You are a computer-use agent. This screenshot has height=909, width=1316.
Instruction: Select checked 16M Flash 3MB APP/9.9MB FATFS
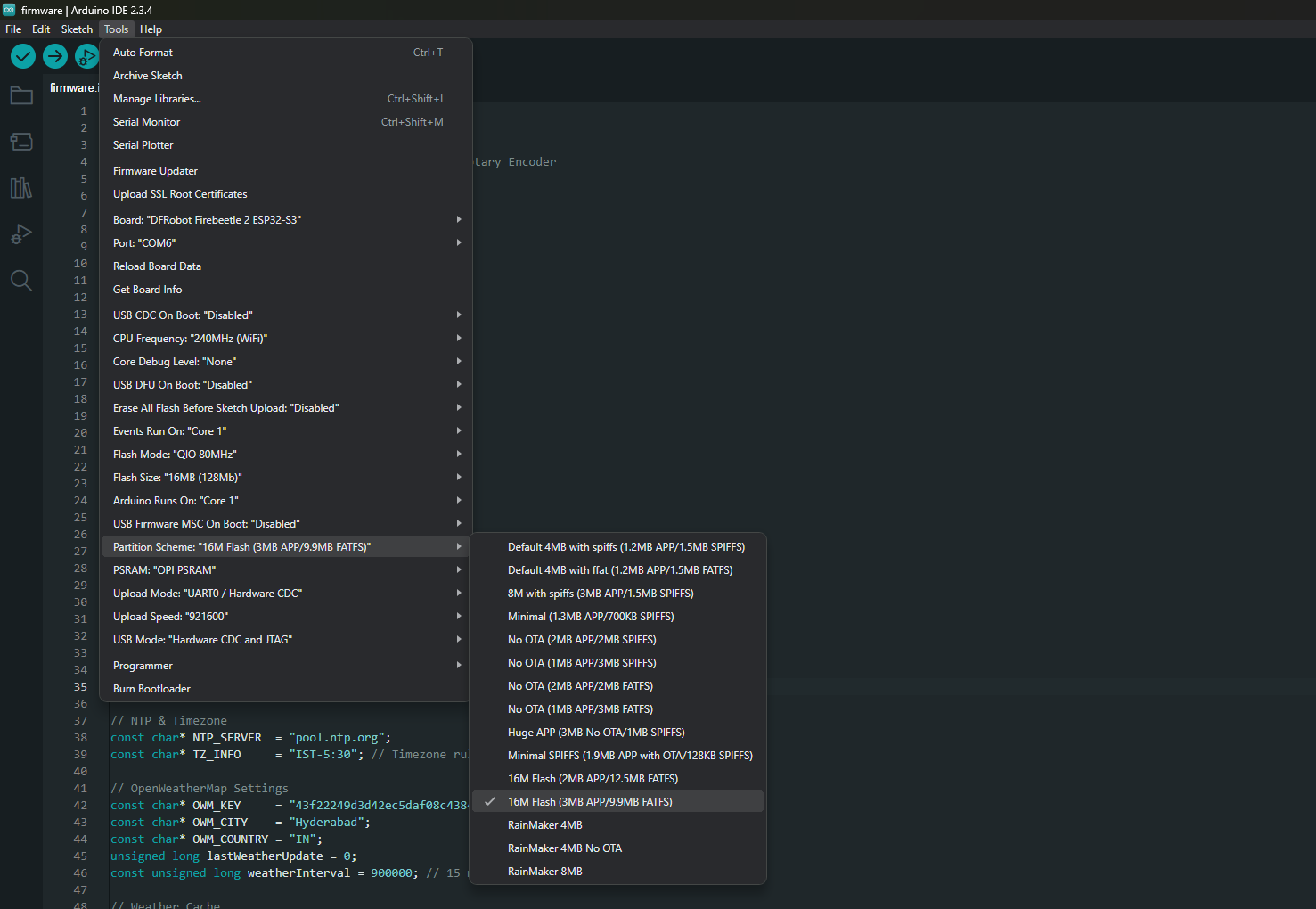pos(618,802)
